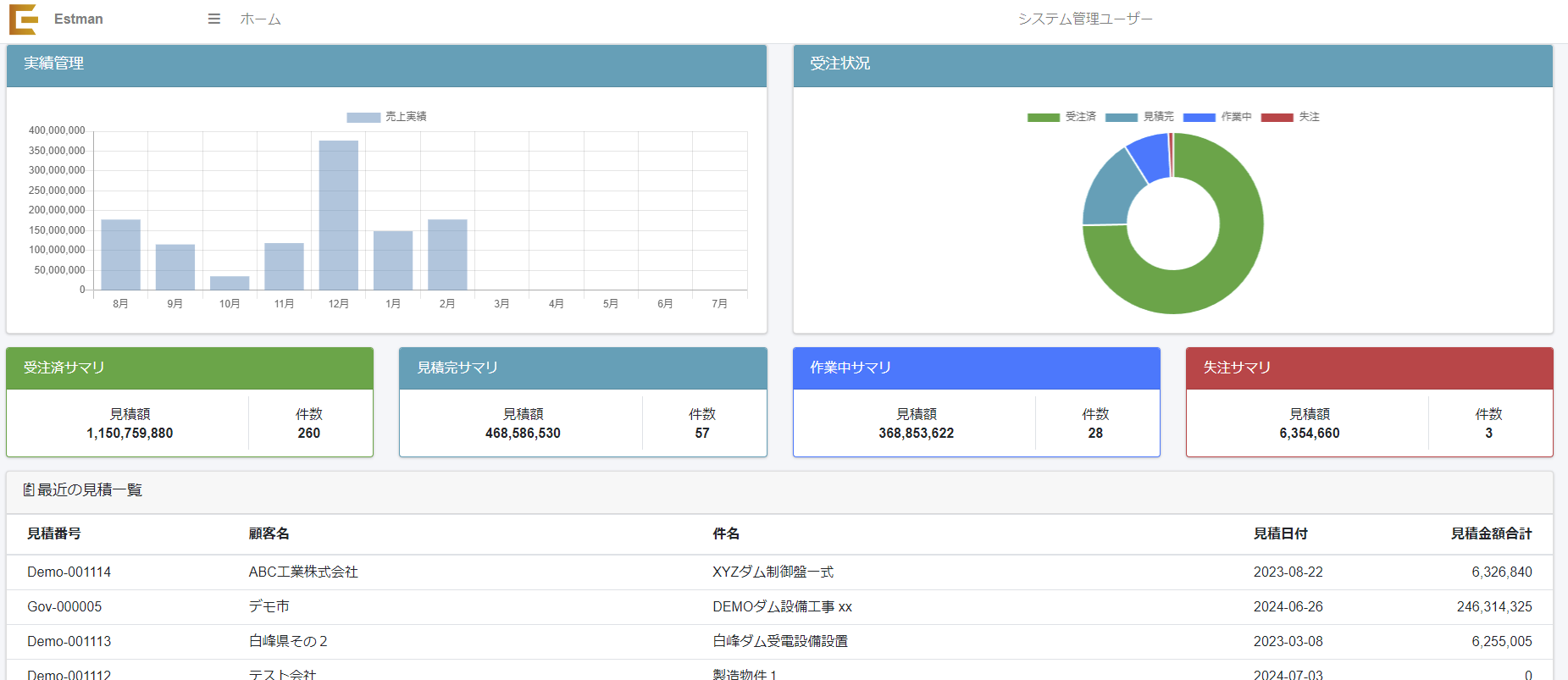Image resolution: width=1568 pixels, height=680 pixels.
Task: Click the 368,853,622 estimate amount
Action: coord(917,433)
